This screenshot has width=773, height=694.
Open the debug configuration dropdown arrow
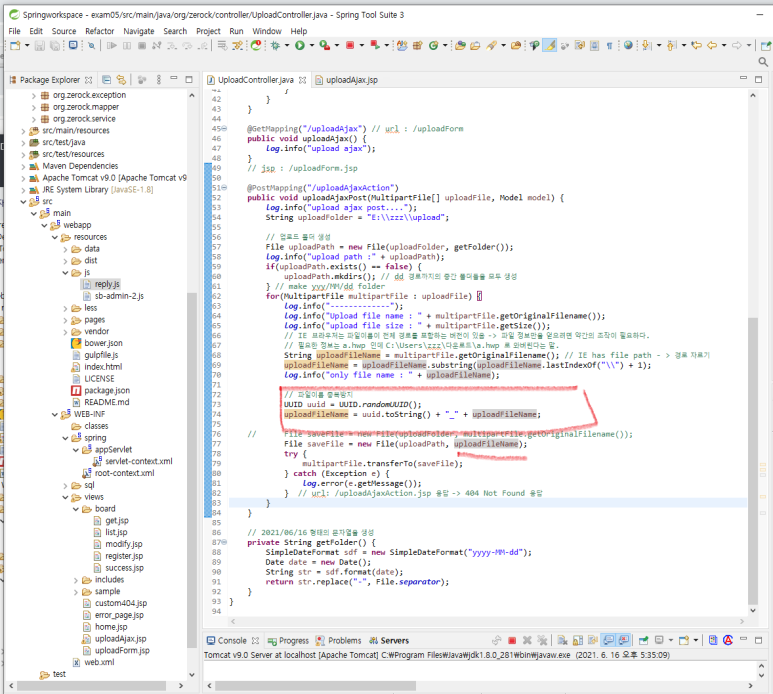[x=287, y=45]
